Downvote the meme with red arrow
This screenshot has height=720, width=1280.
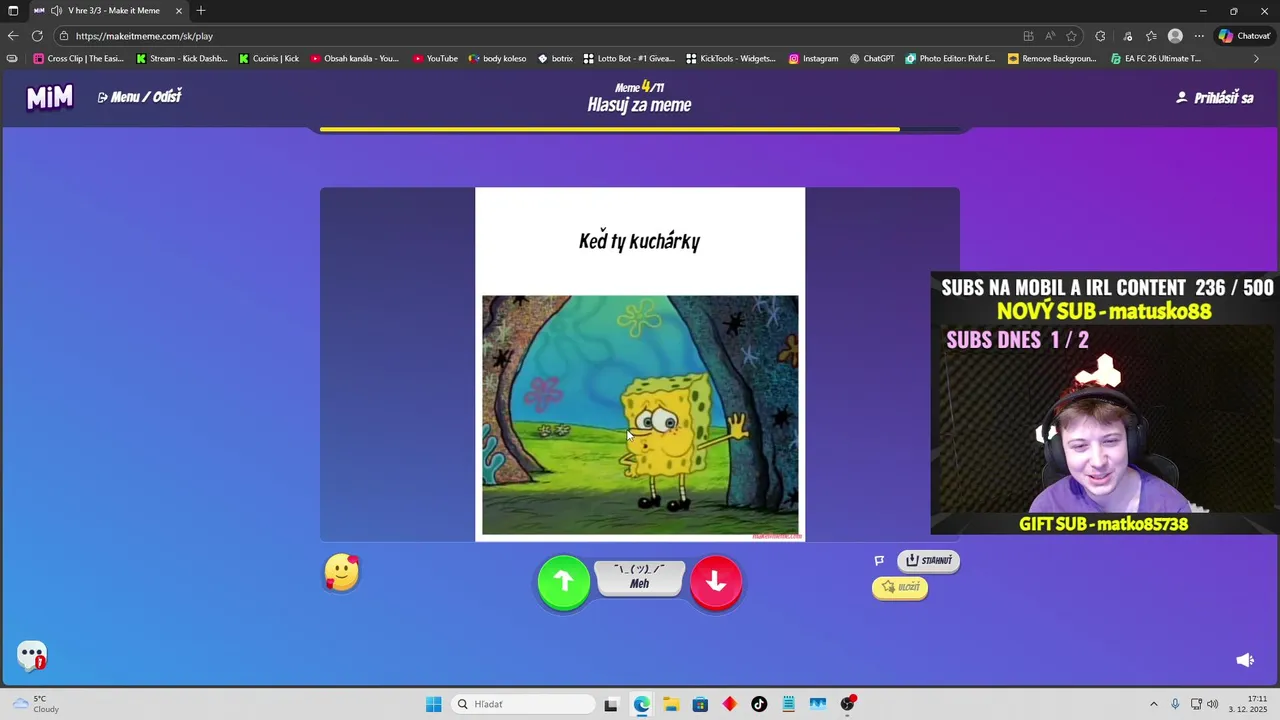716,582
